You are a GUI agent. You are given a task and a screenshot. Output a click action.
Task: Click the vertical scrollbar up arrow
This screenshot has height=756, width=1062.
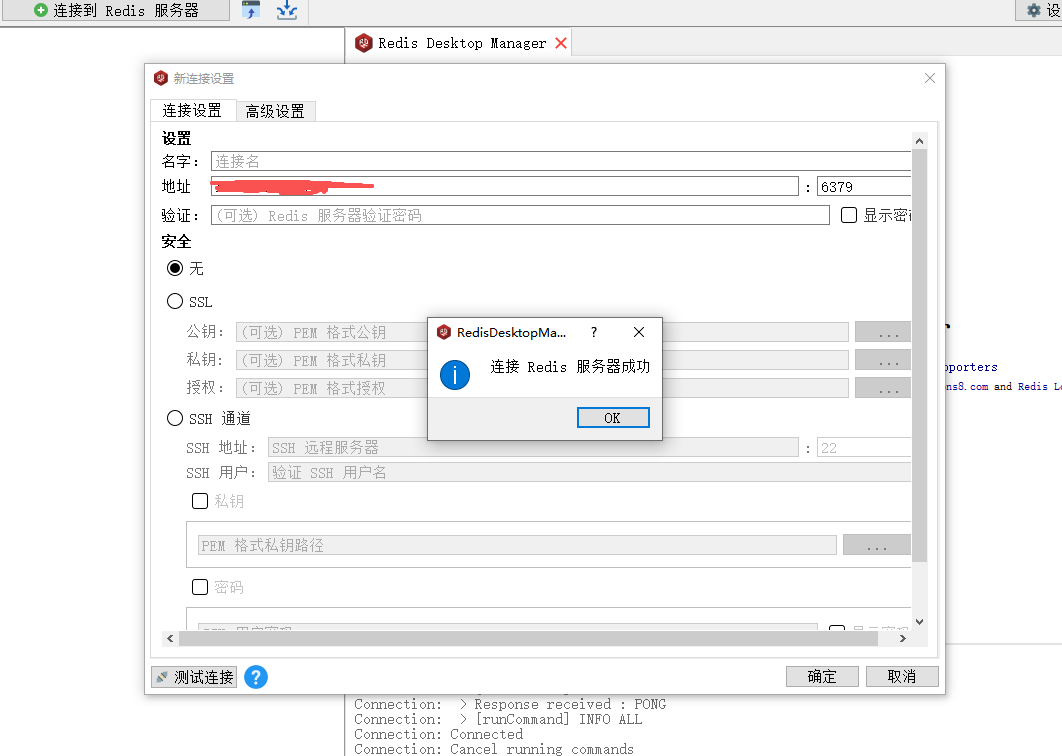[919, 141]
